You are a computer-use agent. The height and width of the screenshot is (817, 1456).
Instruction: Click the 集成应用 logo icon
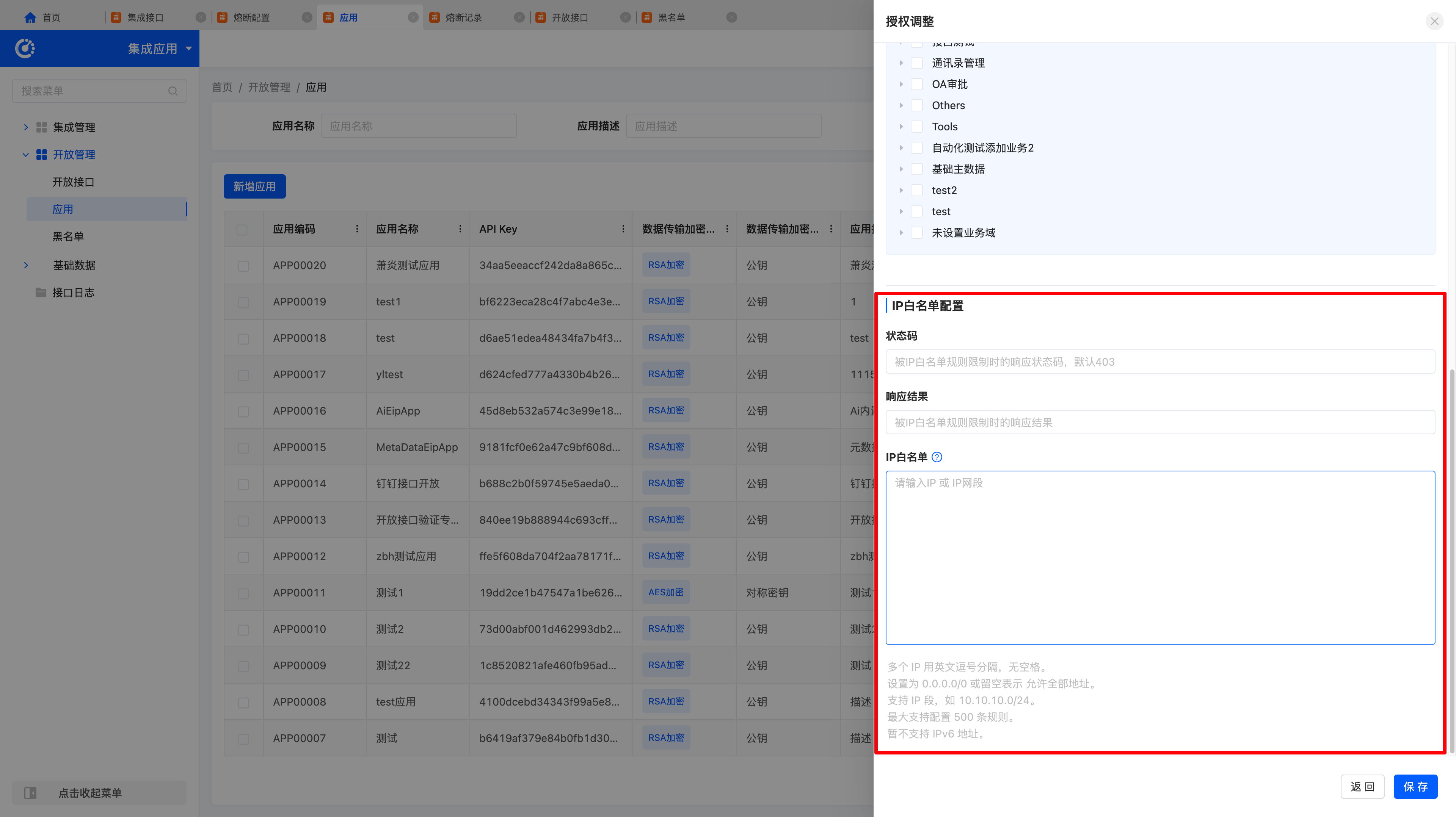point(25,49)
